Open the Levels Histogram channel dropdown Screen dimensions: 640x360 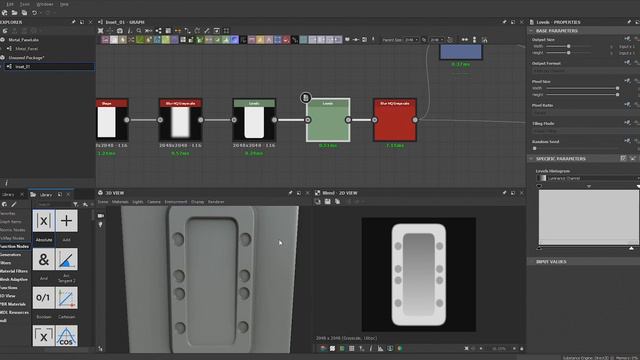click(x=588, y=178)
